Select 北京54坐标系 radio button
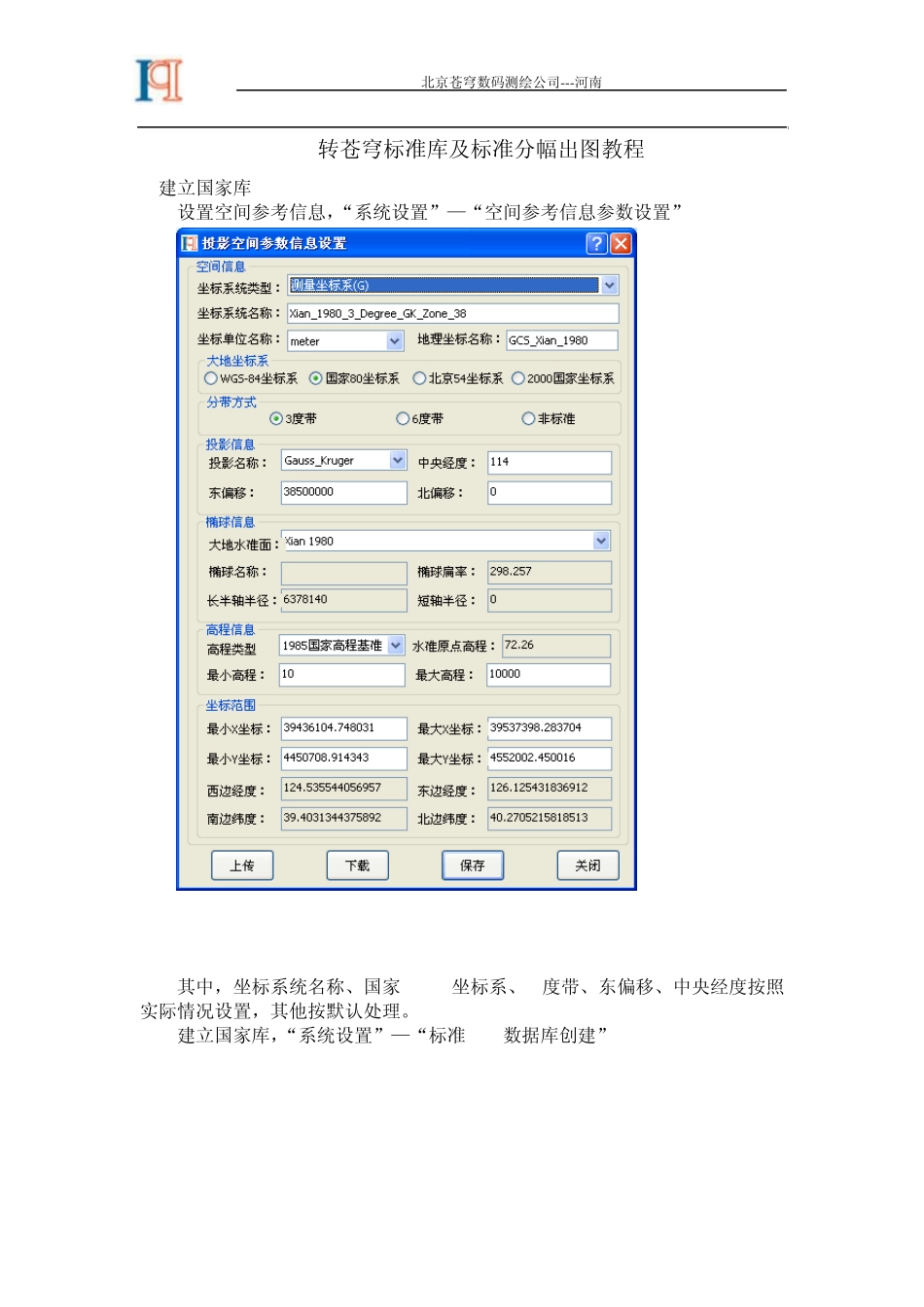Viewport: 924px width, 1307px height. (419, 378)
